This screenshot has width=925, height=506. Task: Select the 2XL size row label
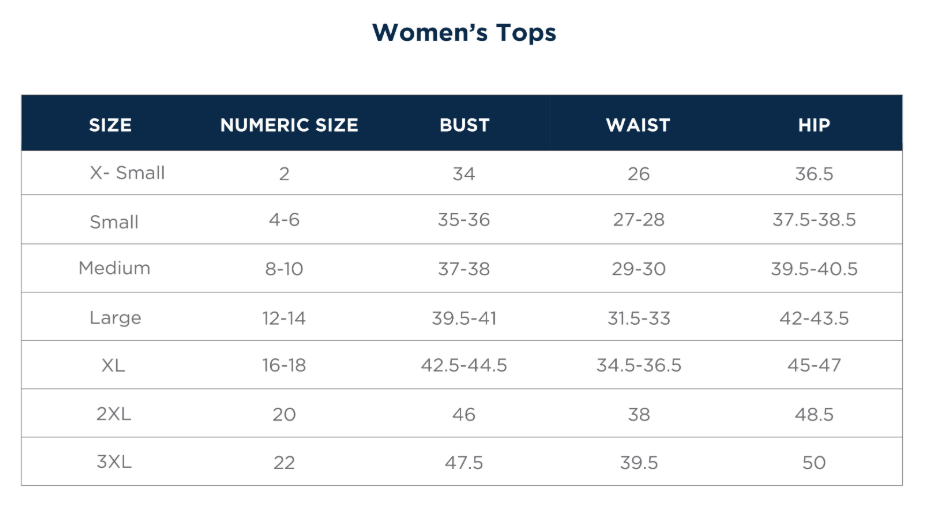point(114,413)
